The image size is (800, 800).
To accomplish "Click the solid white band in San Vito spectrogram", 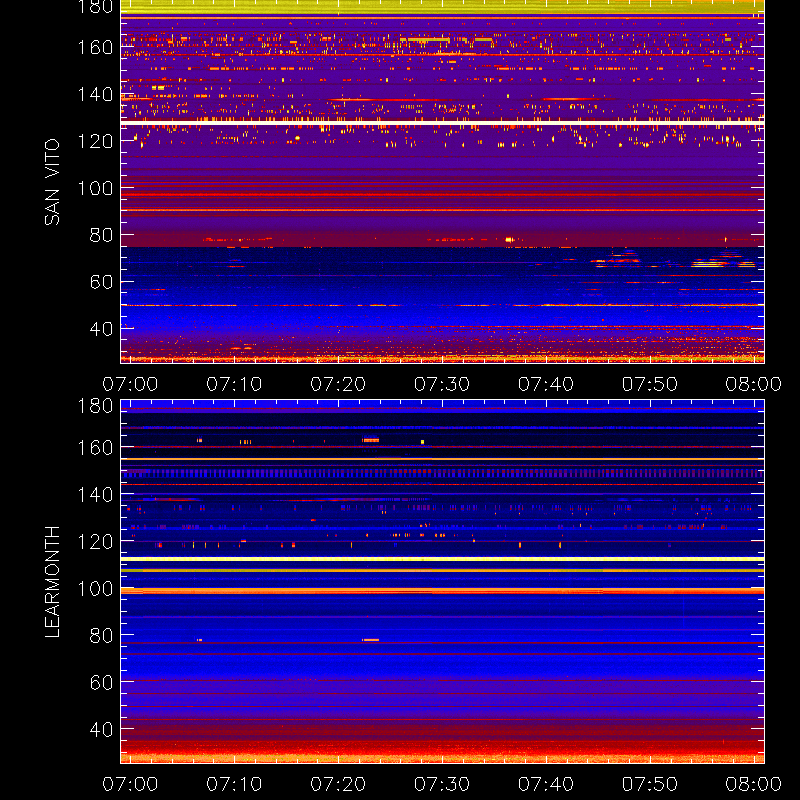I will tap(442, 123).
